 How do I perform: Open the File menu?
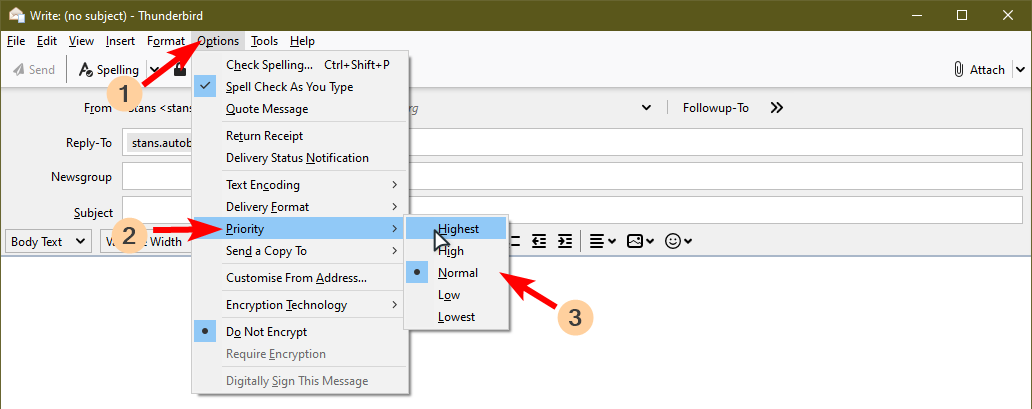16,41
